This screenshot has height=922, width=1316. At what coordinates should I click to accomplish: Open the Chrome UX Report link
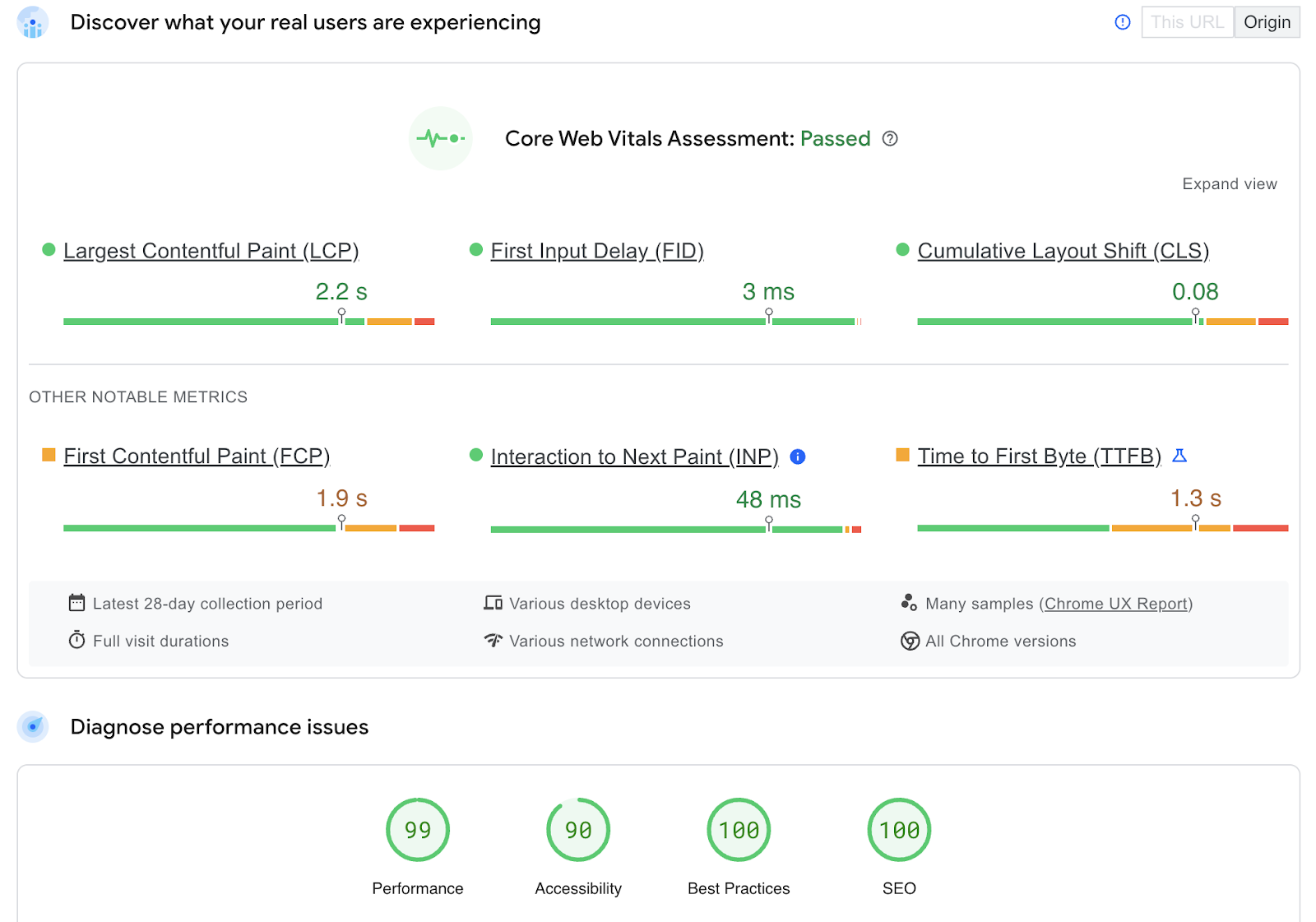click(x=1116, y=604)
